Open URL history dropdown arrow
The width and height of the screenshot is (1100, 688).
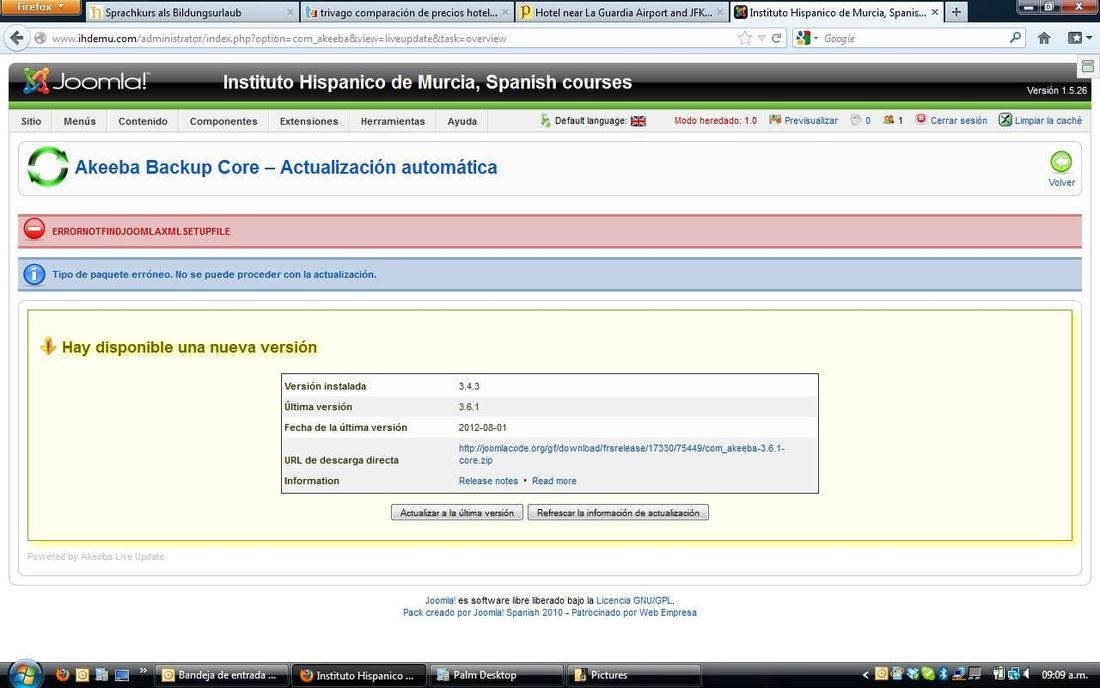point(761,39)
